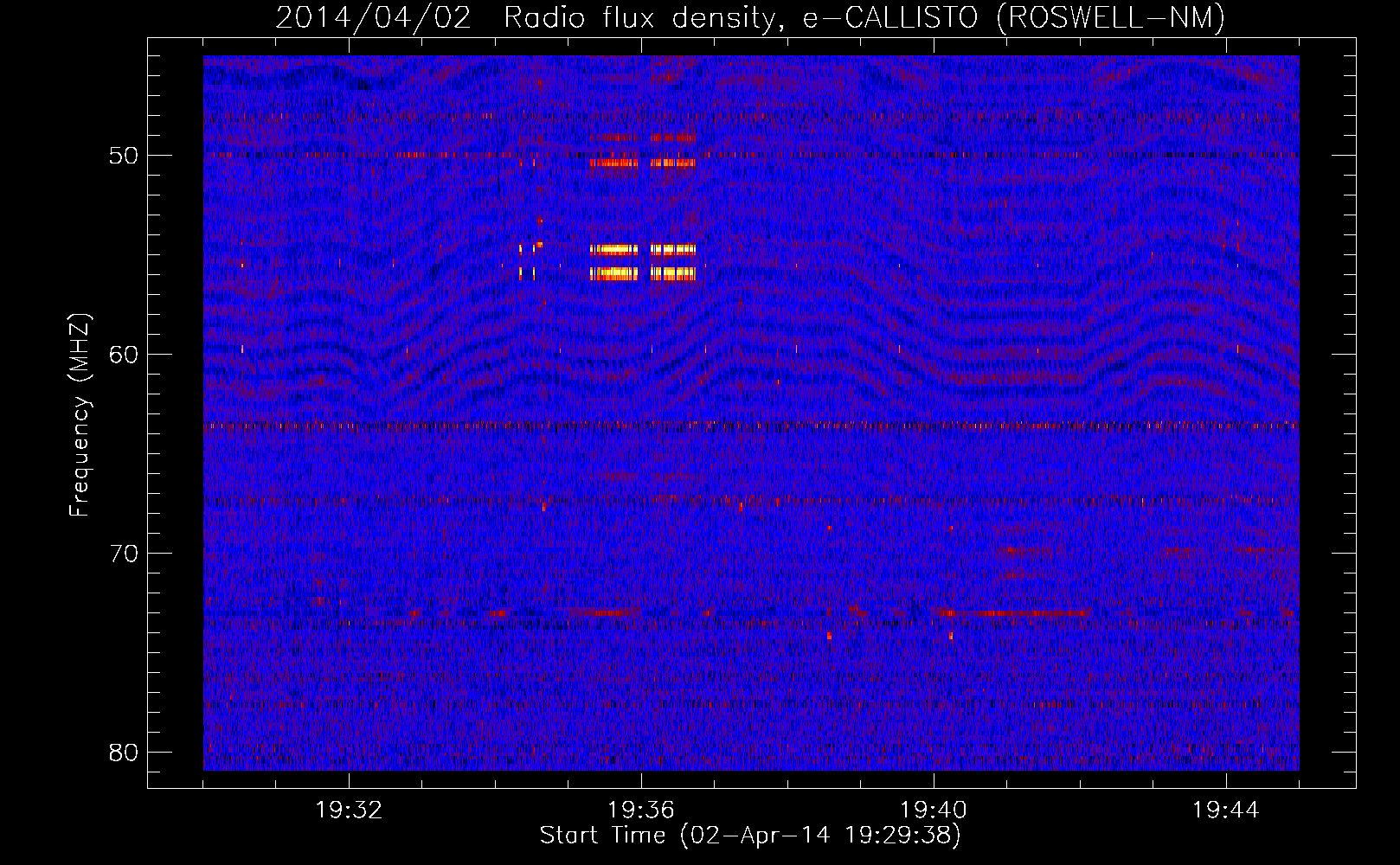Click the '70' frequency tick label
Screen dimensions: 1400x865
click(x=125, y=554)
